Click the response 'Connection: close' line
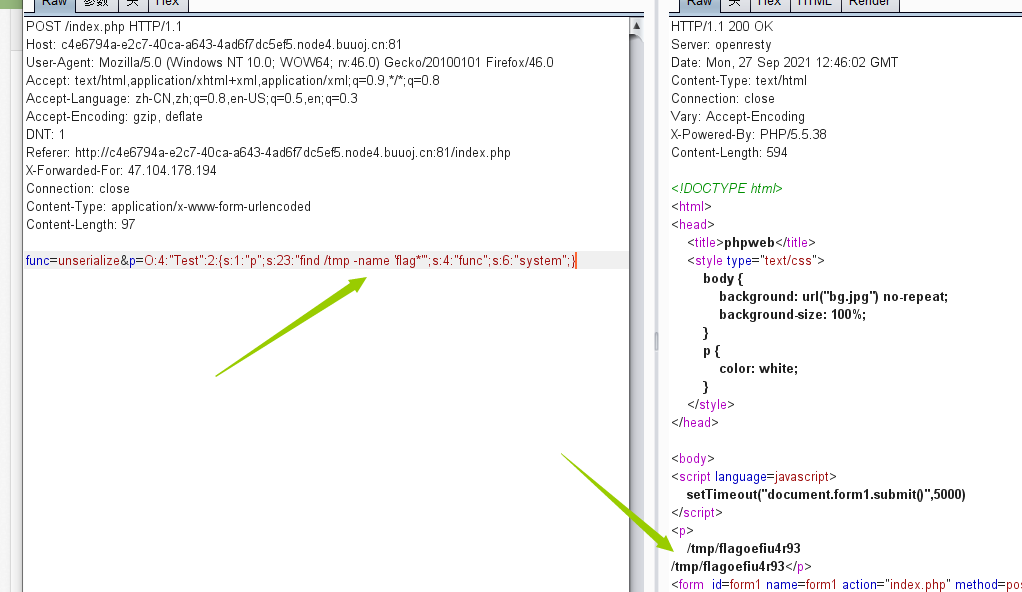Screen dimensions: 1022x592 [x=723, y=98]
